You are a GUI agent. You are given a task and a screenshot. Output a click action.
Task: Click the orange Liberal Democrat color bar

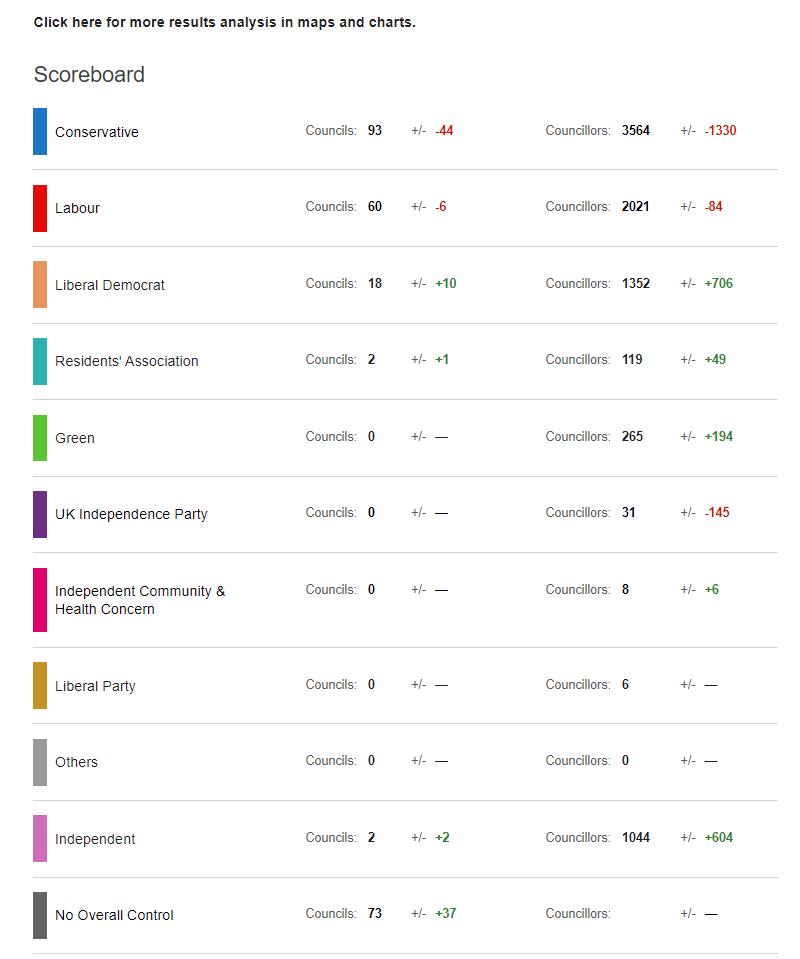click(40, 285)
